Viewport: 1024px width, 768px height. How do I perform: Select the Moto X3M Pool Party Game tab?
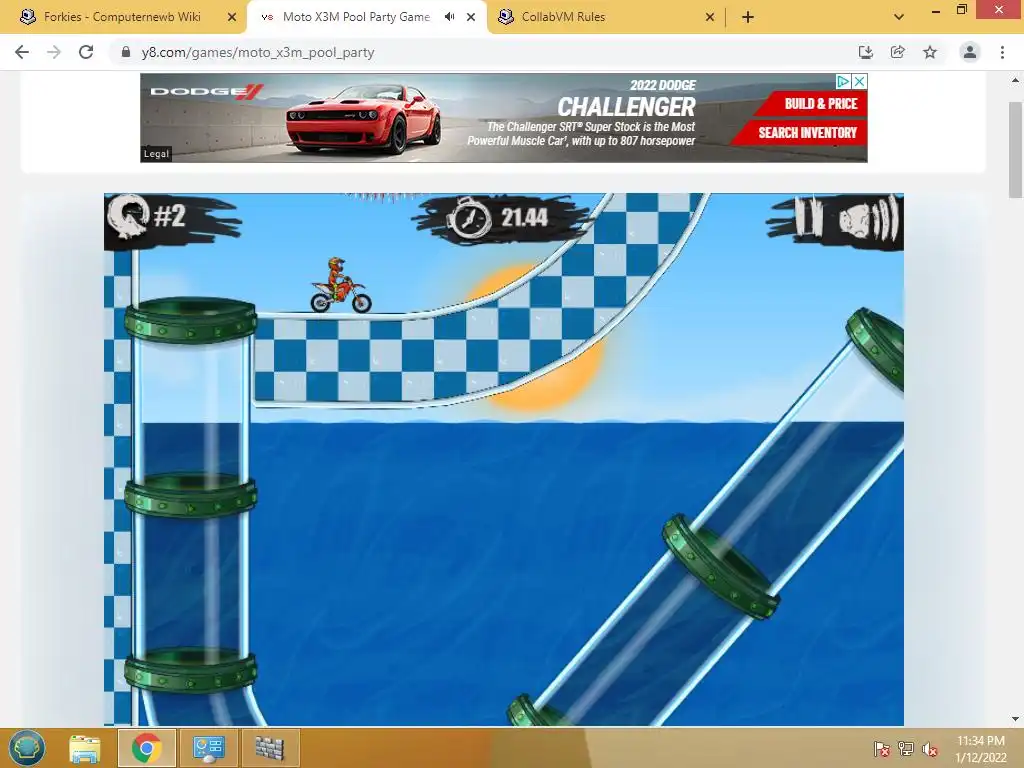pos(356,17)
